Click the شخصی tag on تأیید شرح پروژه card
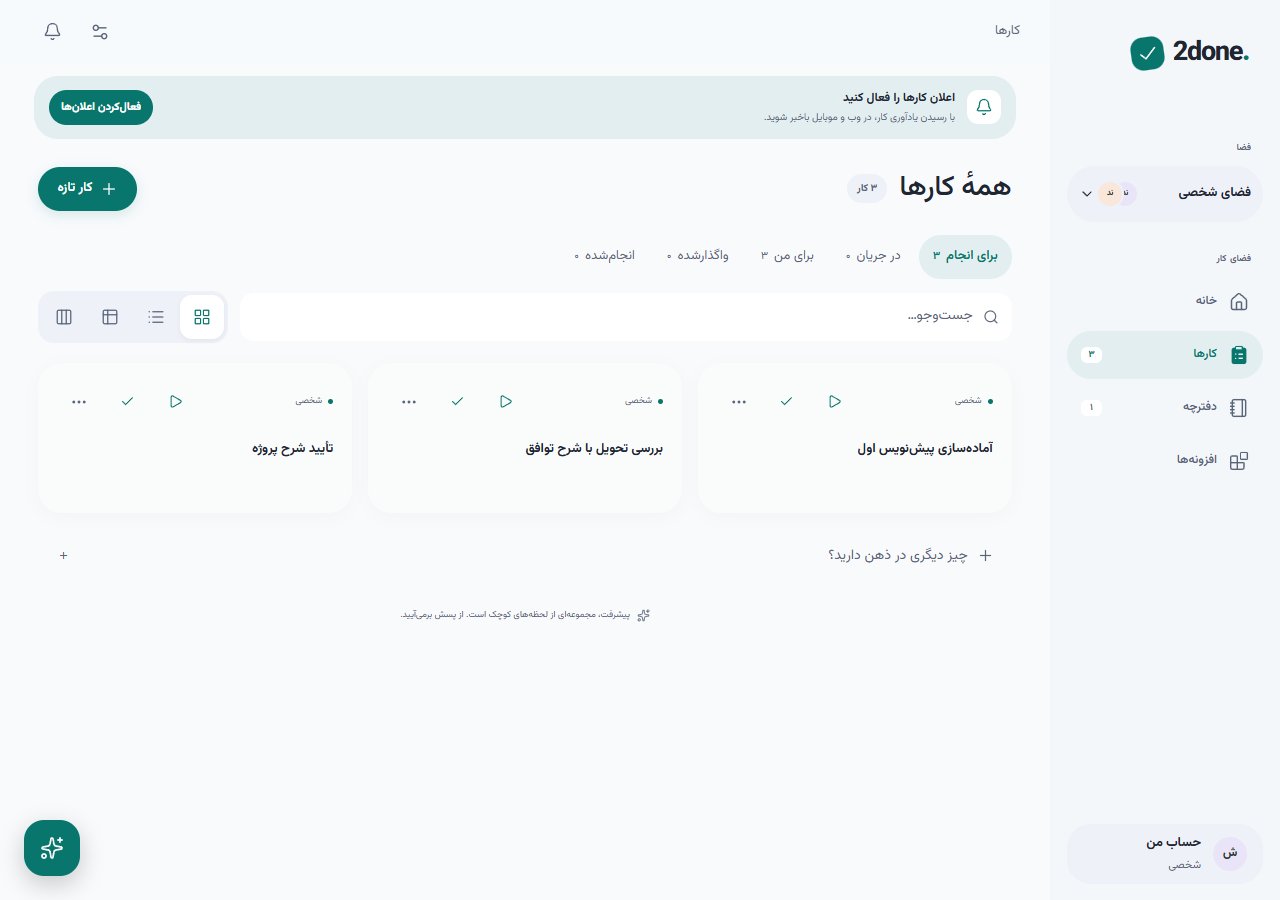Image resolution: width=1280 pixels, height=900 pixels. tap(313, 401)
